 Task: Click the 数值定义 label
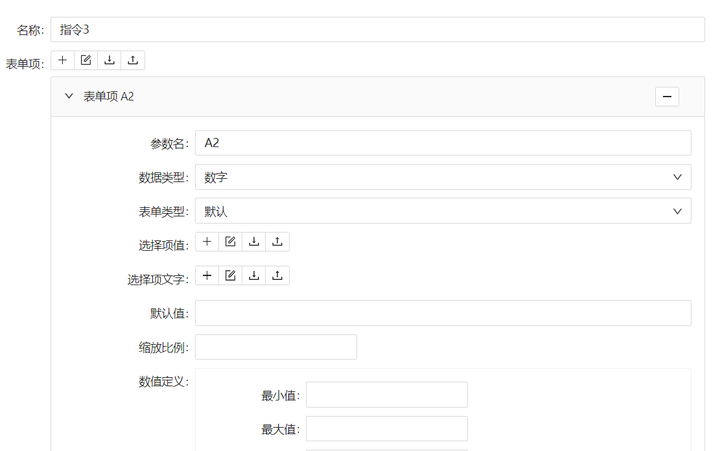[x=163, y=382]
